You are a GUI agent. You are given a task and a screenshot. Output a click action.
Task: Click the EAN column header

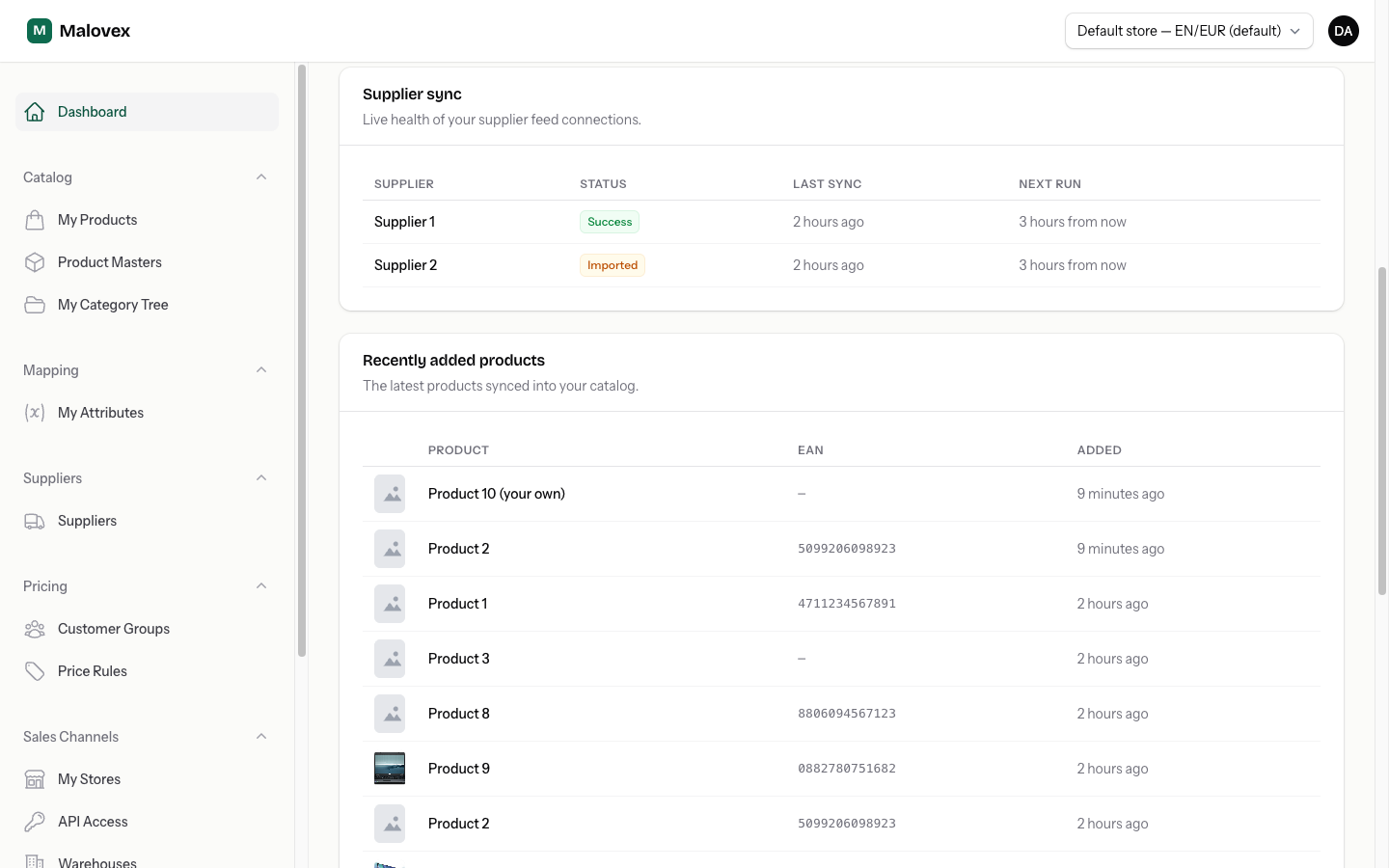[810, 450]
